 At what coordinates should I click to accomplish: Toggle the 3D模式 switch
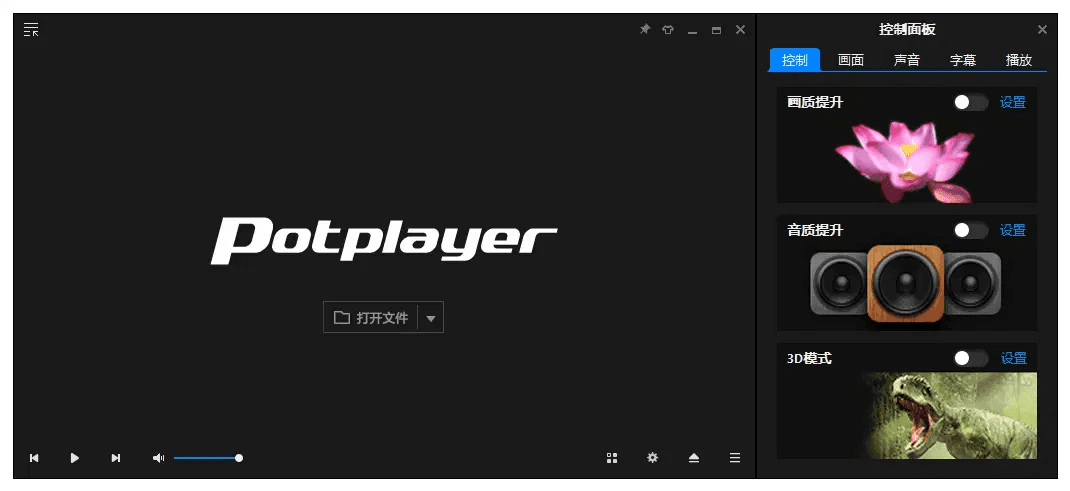(x=970, y=358)
